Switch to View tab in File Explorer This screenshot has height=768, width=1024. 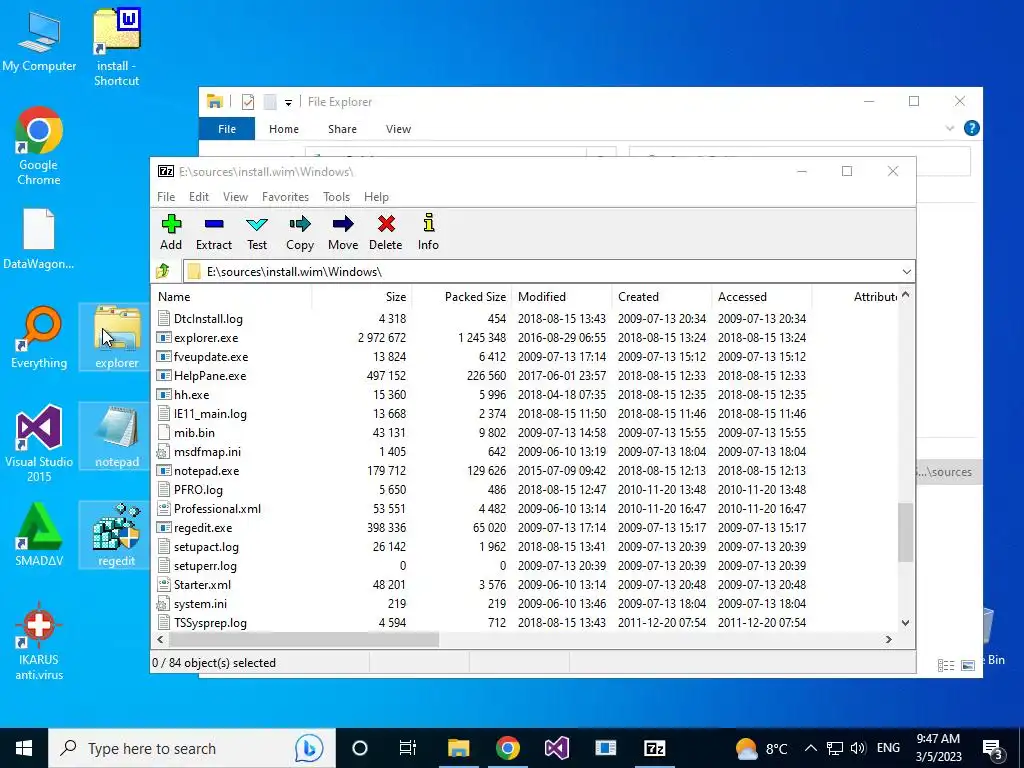[398, 129]
